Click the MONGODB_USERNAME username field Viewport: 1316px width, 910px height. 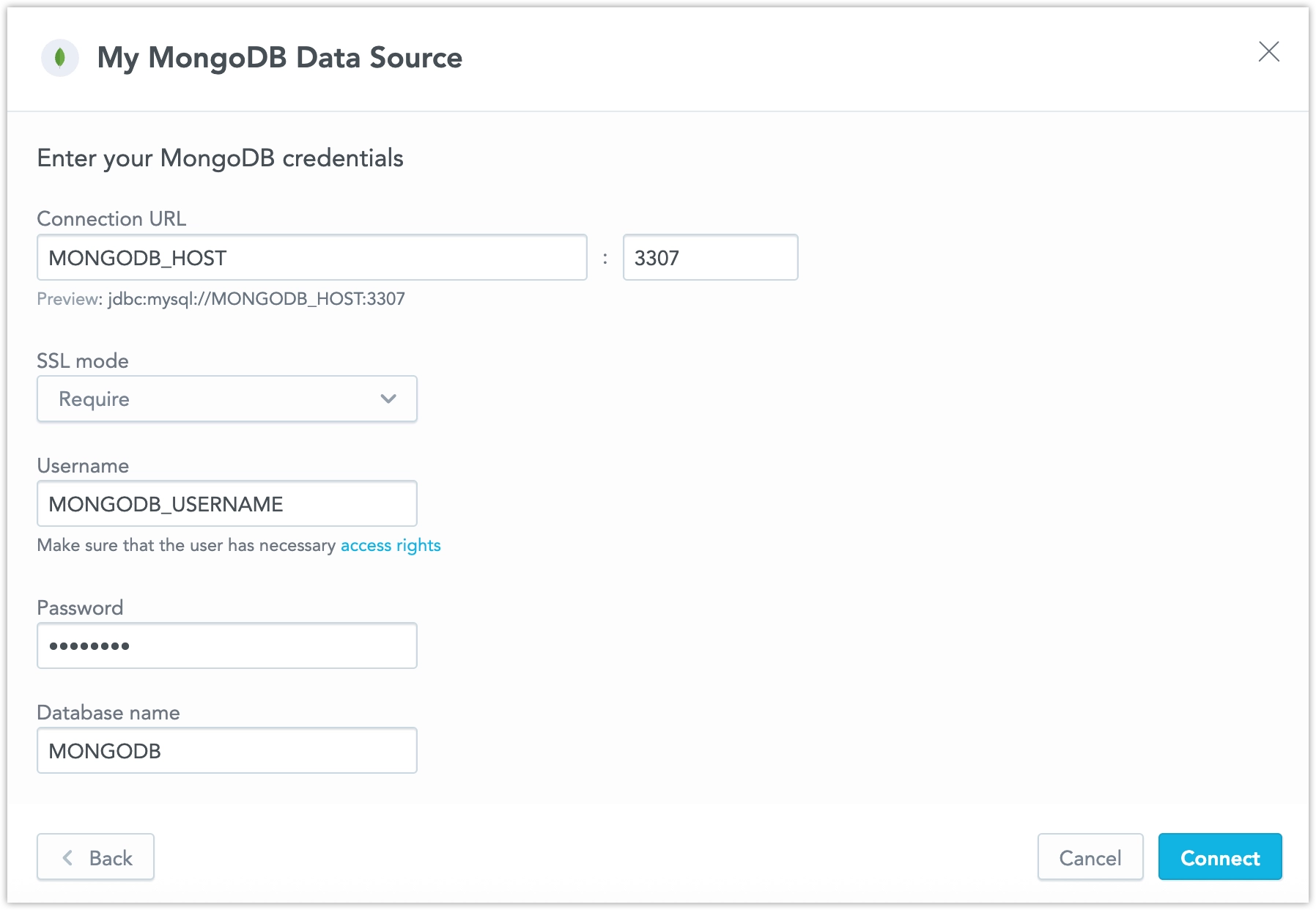click(227, 503)
